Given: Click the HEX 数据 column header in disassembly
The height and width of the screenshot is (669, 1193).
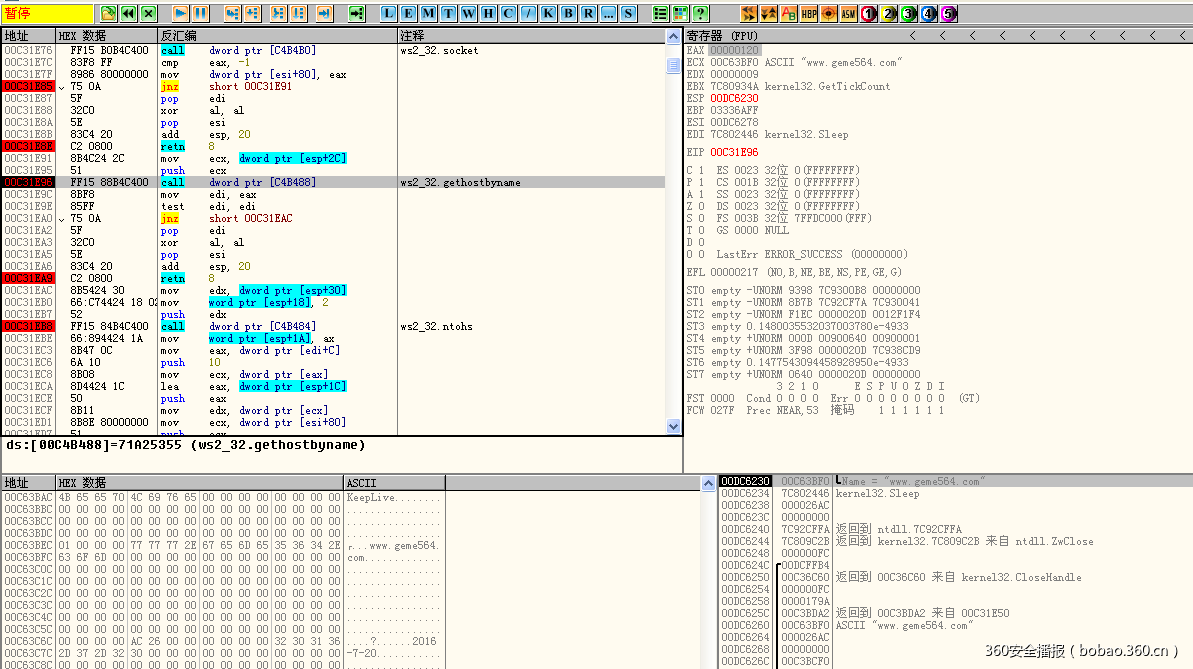Looking at the screenshot, I should 82,35.
